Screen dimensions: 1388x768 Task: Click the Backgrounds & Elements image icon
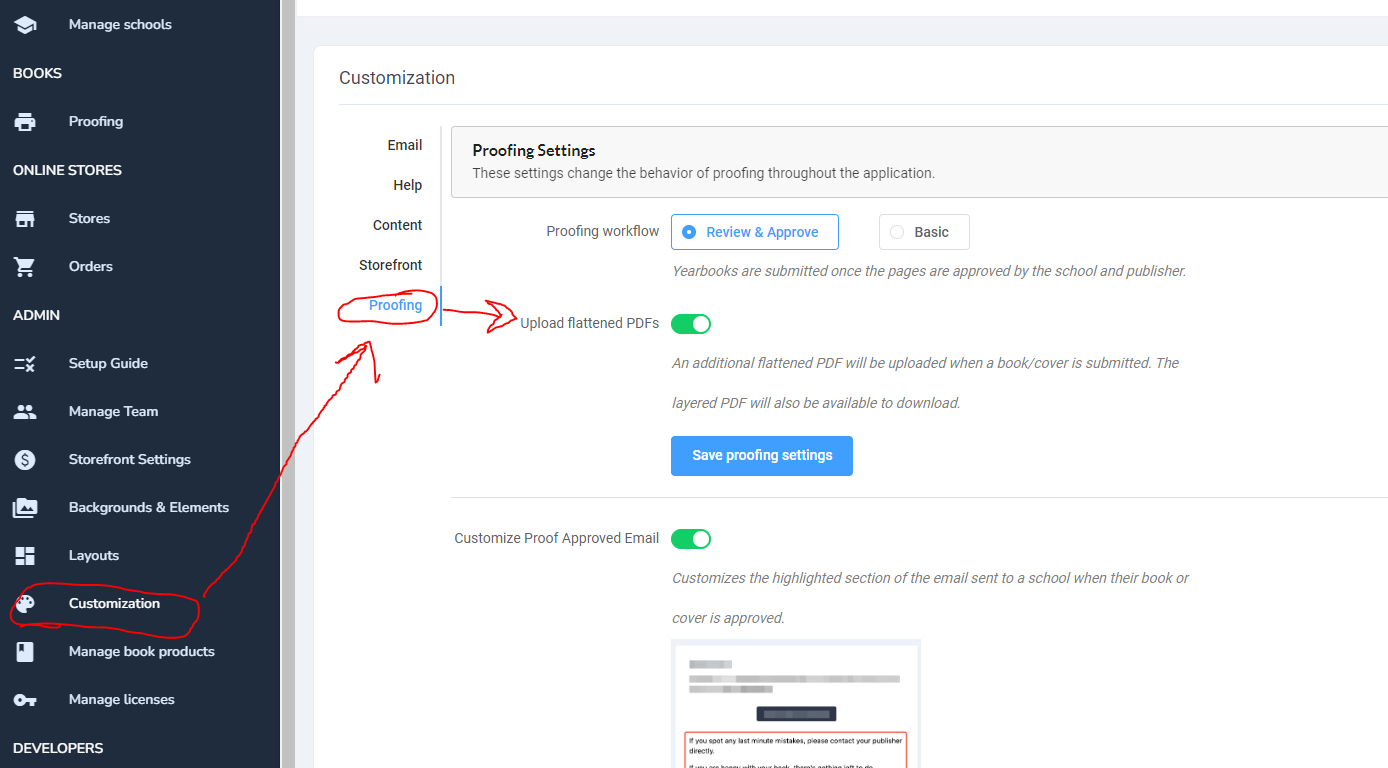click(25, 508)
